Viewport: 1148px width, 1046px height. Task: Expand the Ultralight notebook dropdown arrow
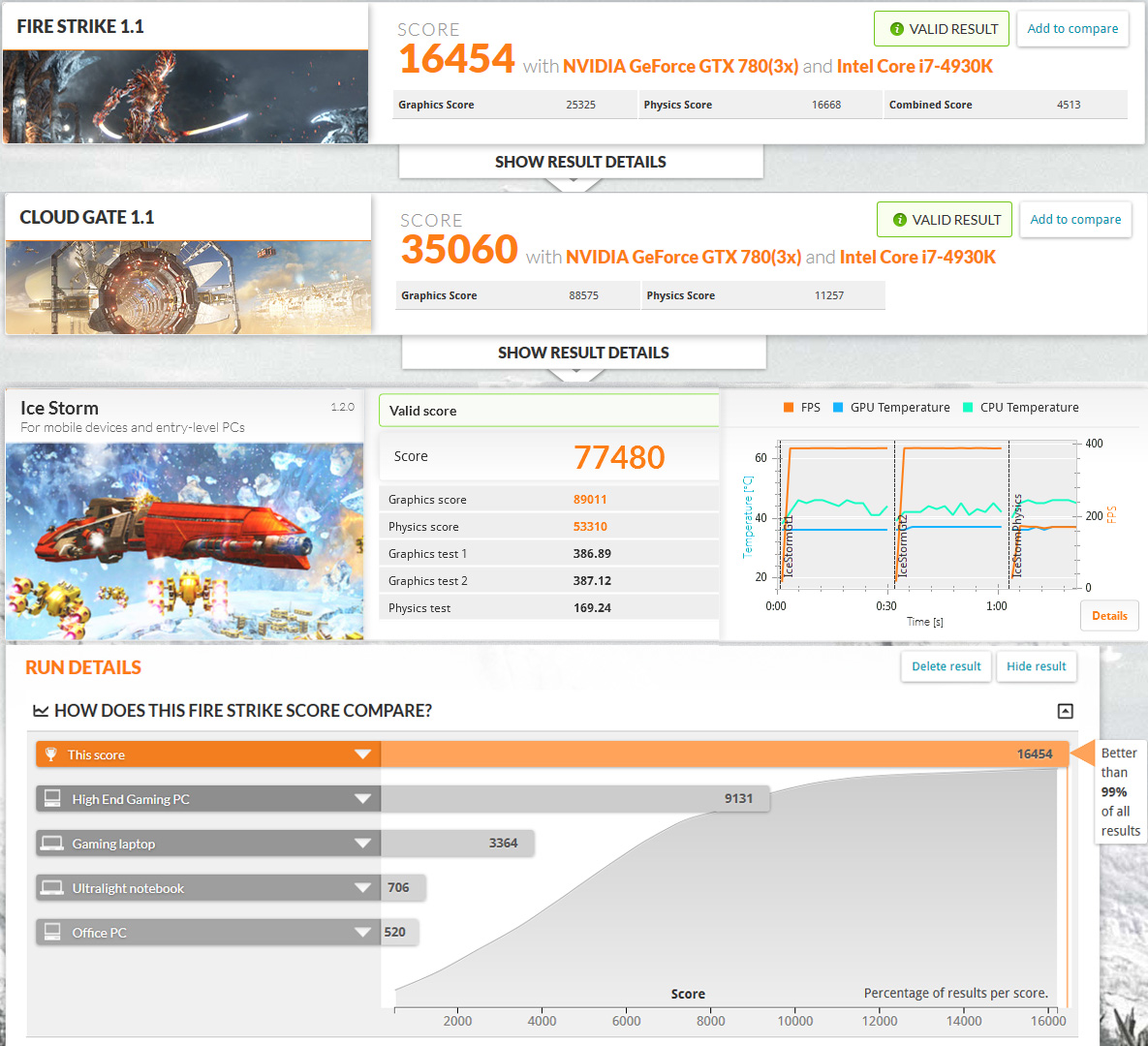tap(362, 888)
